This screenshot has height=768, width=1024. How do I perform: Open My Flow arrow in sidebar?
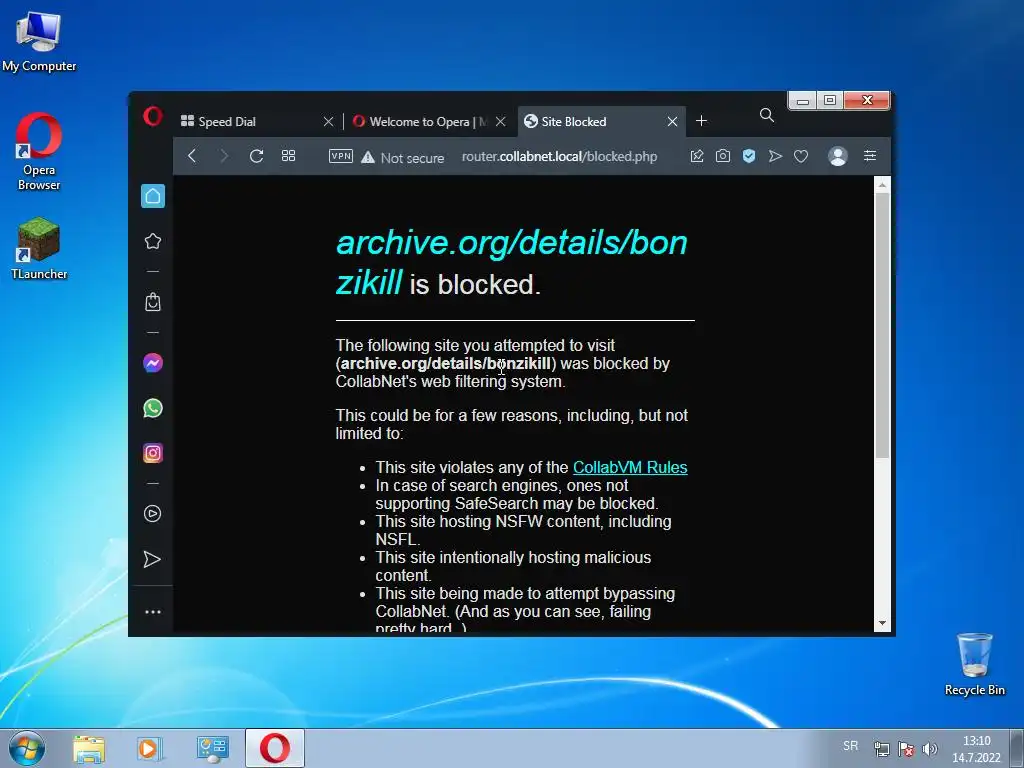[152, 559]
